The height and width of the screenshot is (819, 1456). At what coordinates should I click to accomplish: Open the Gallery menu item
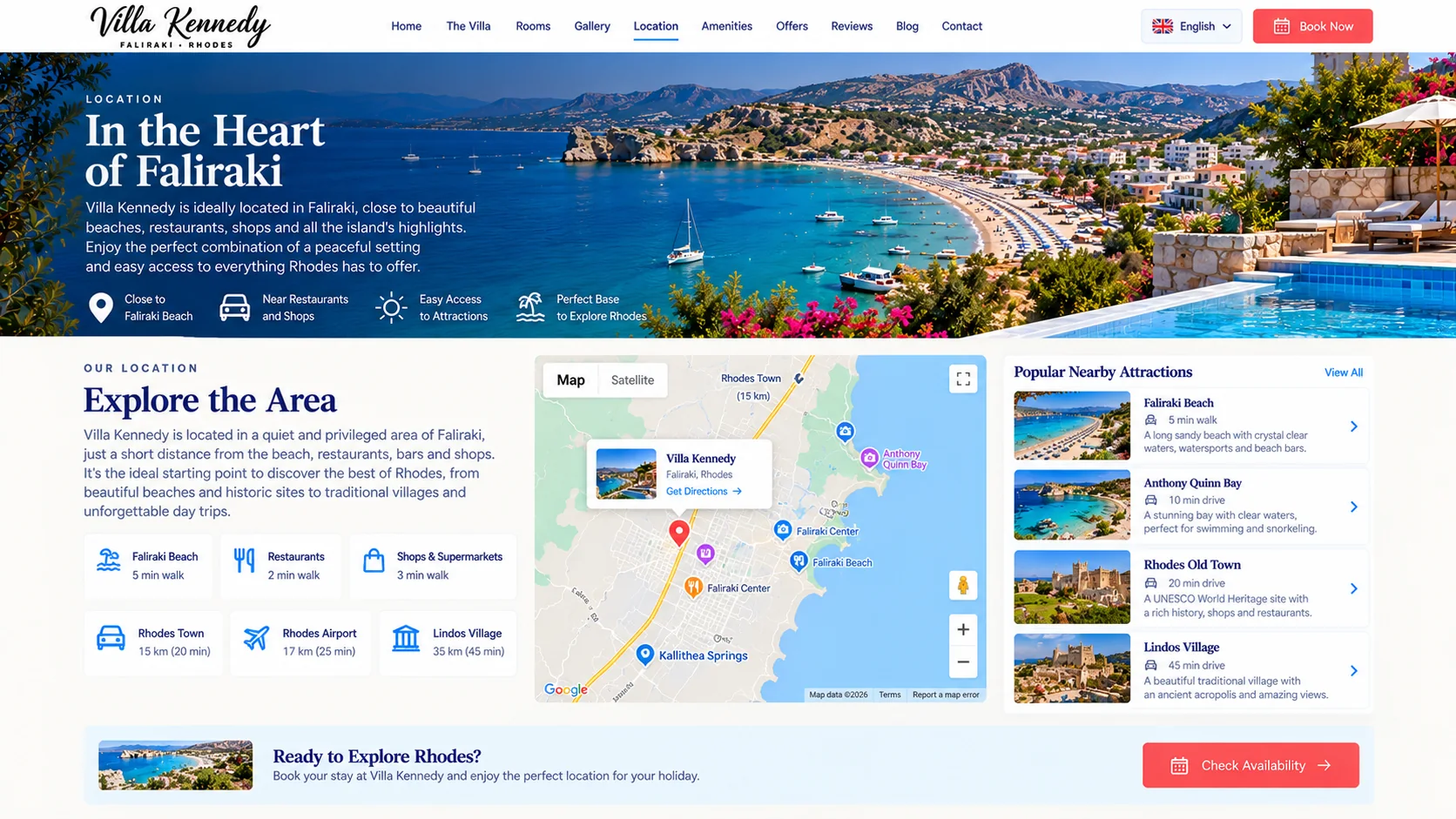pyautogui.click(x=592, y=26)
